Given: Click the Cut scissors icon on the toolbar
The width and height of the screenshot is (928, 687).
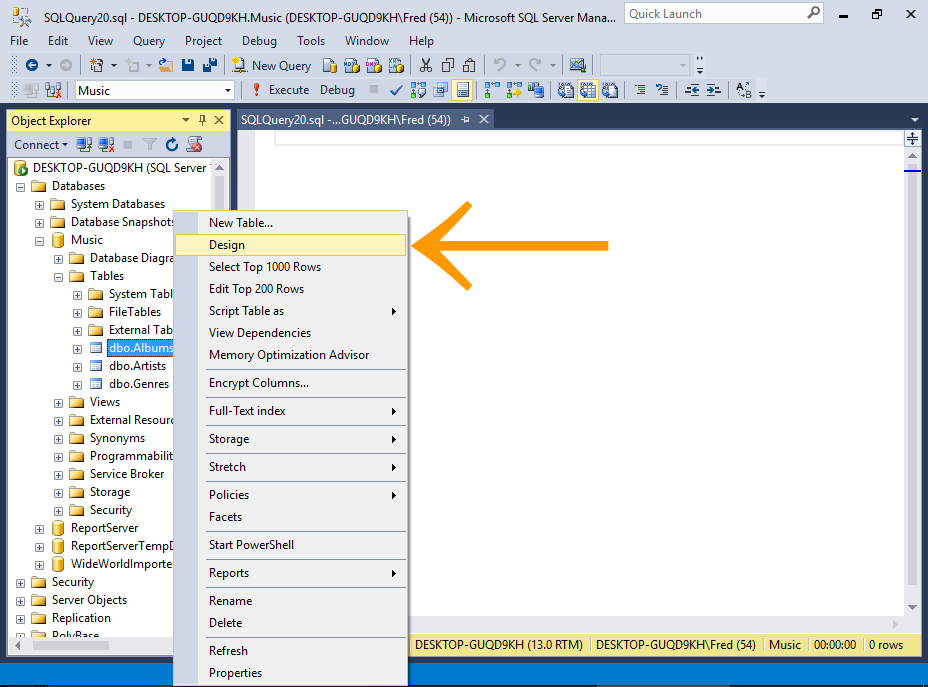Looking at the screenshot, I should coord(425,65).
